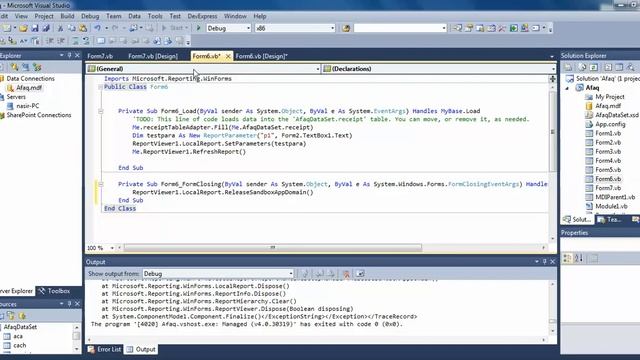Click the green Start Page toolbar icon

click(513, 28)
